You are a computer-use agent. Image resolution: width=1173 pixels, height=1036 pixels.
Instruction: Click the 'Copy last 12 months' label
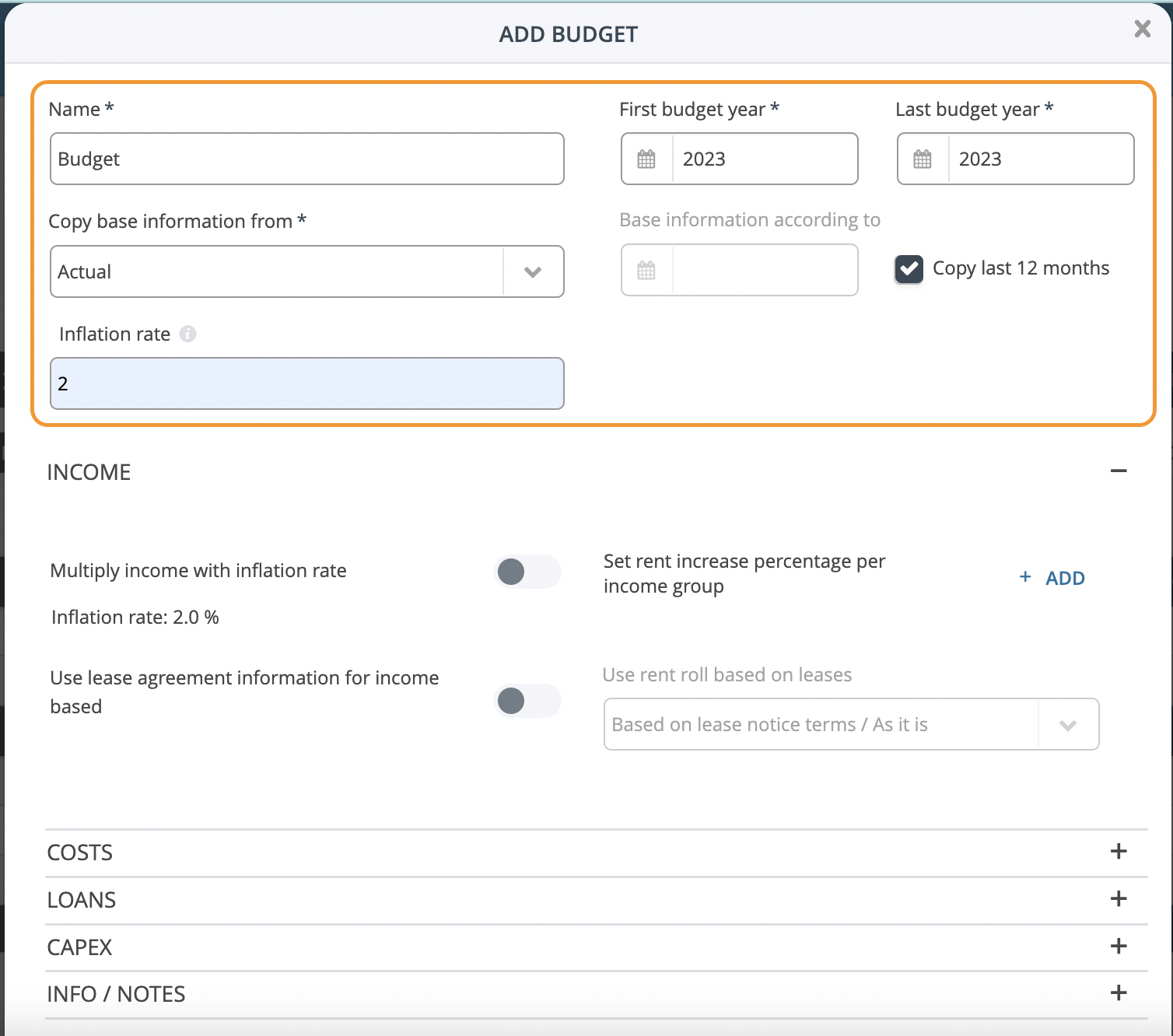pyautogui.click(x=1021, y=268)
